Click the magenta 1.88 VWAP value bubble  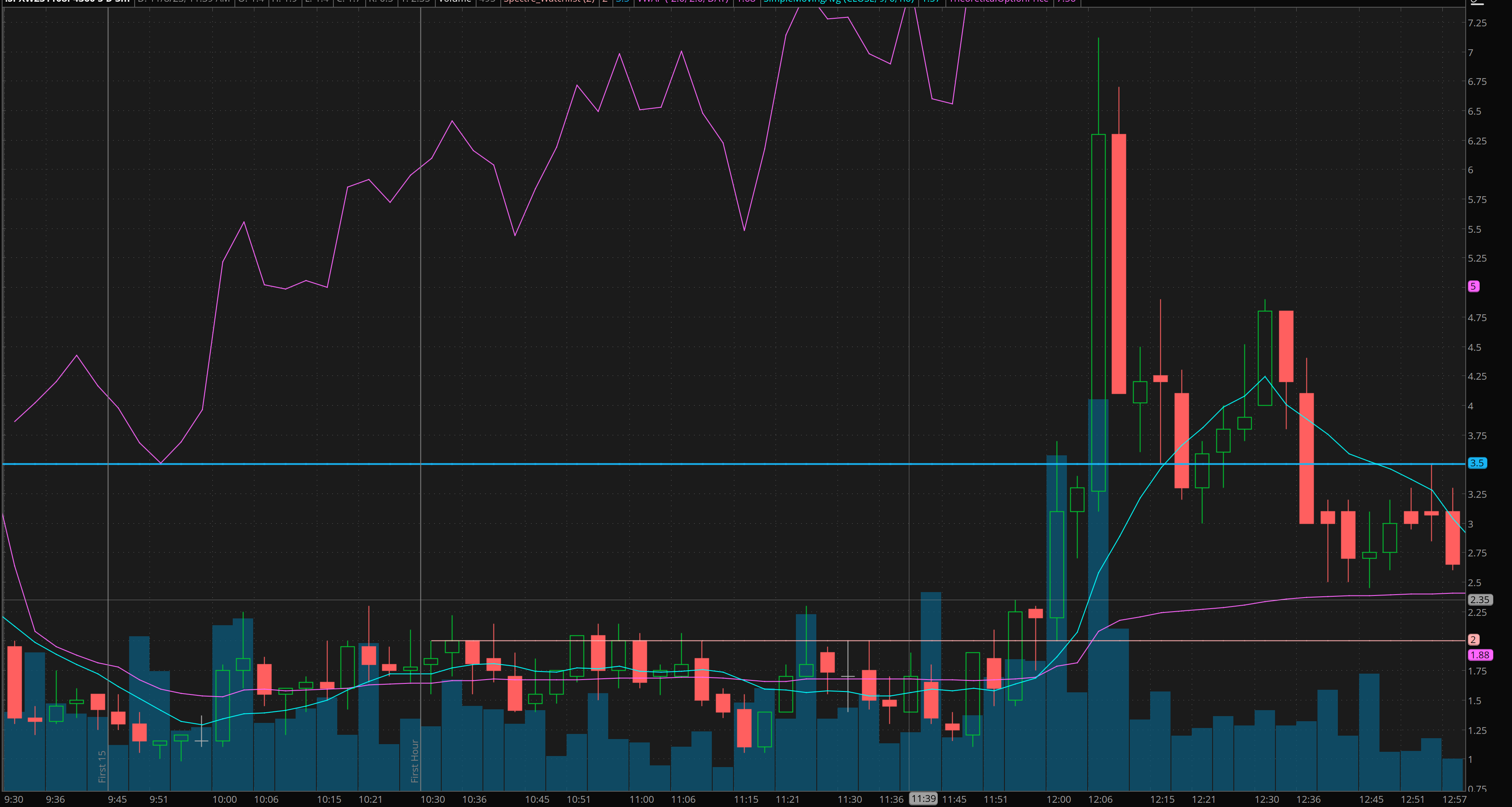click(x=1479, y=655)
